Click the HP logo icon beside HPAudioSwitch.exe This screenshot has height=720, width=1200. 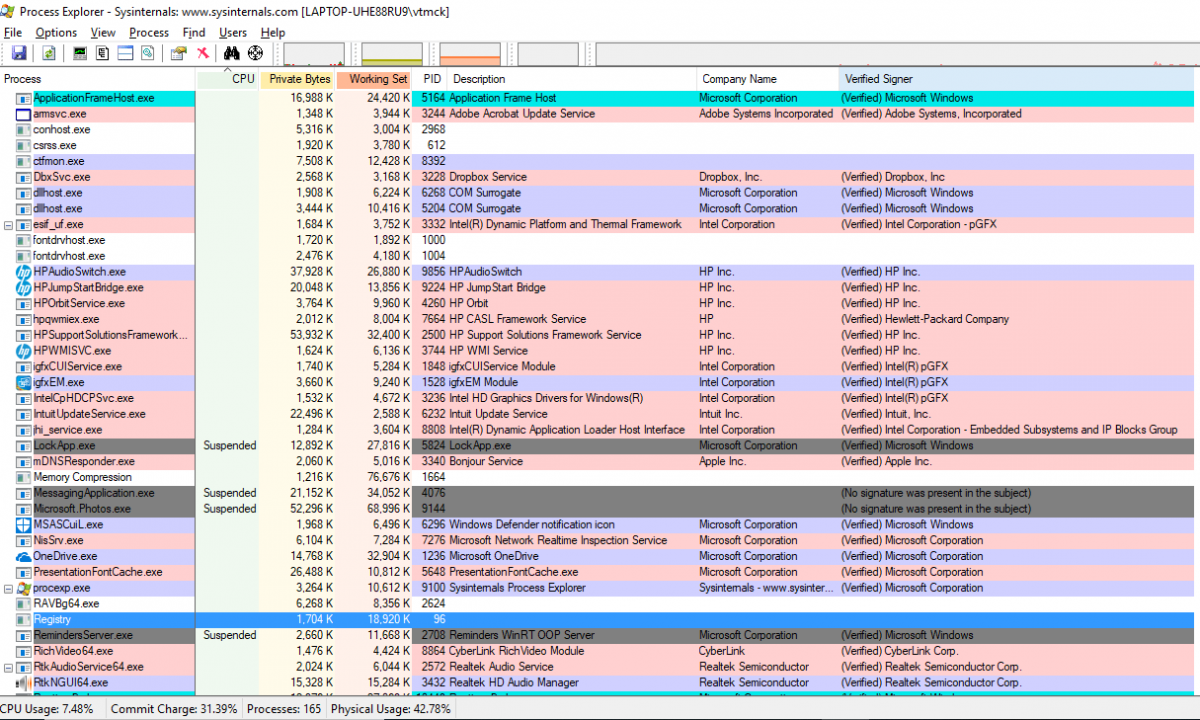[x=24, y=272]
